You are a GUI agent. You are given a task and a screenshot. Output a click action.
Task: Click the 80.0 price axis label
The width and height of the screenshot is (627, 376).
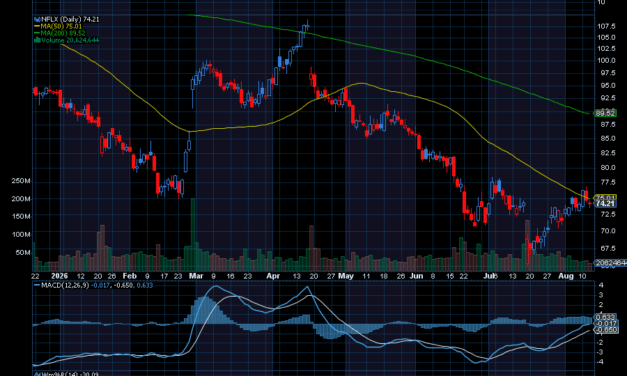607,167
